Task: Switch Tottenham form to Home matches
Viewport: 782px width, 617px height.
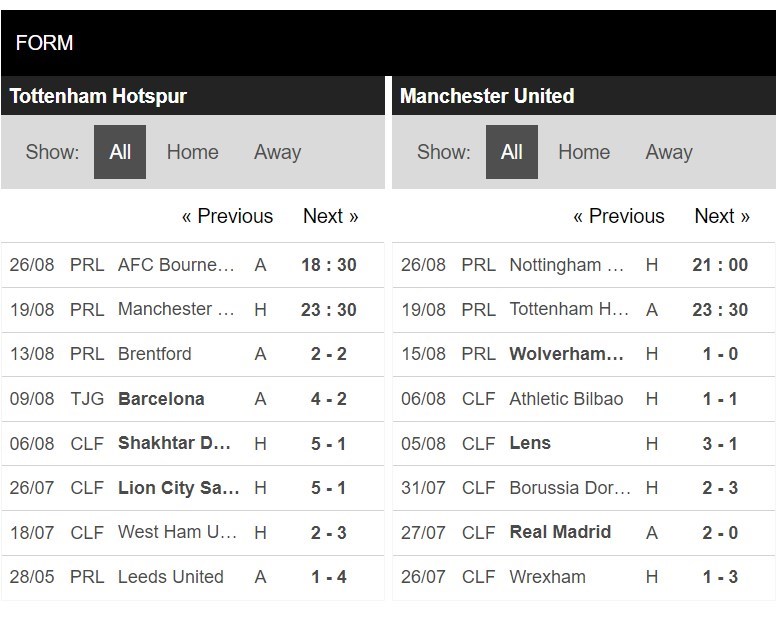Action: coord(193,152)
